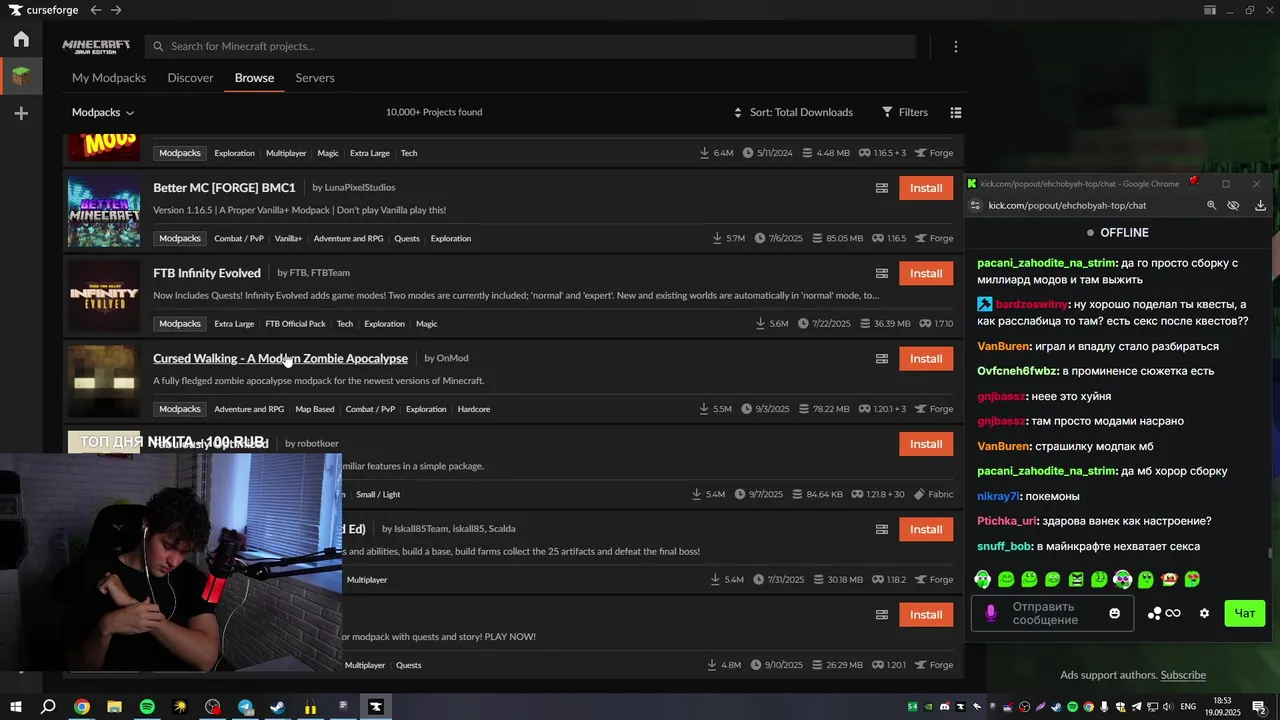Install FTB Infinity Evolved modpack
Screen dimensions: 1280x720
pyautogui.click(x=926, y=273)
